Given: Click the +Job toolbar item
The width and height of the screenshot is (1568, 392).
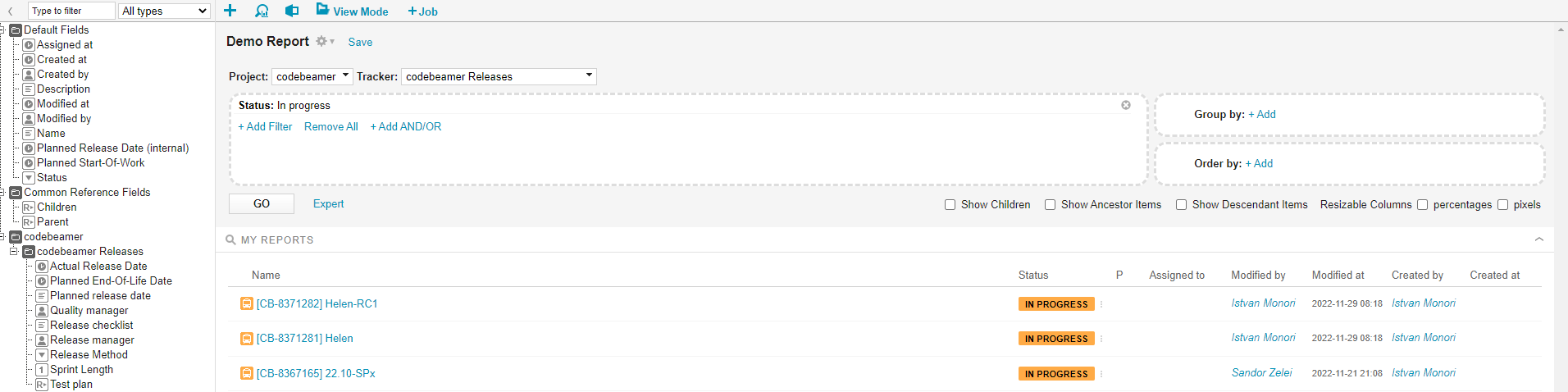Looking at the screenshot, I should pos(423,11).
